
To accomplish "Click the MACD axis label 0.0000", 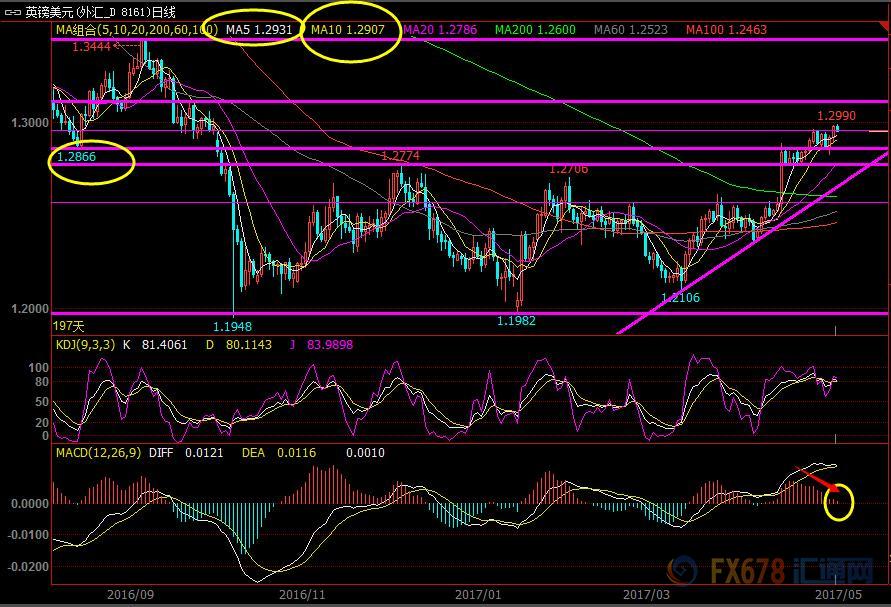I will (x=30, y=504).
